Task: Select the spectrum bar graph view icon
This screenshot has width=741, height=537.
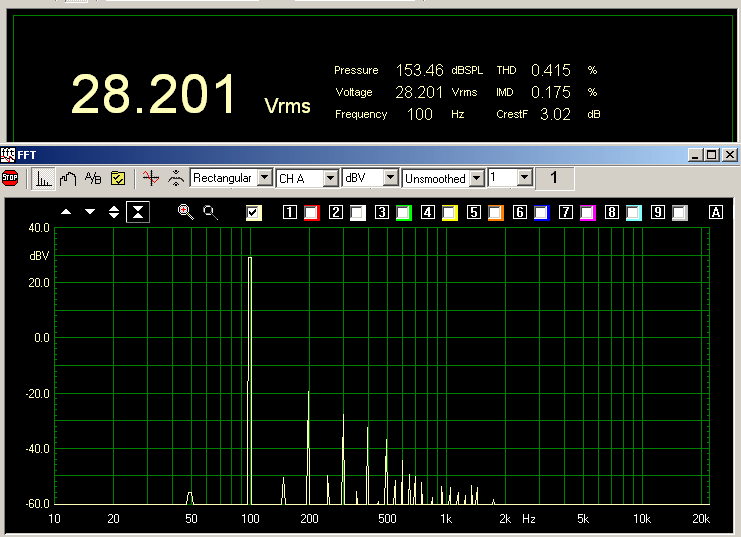Action: coord(44,178)
